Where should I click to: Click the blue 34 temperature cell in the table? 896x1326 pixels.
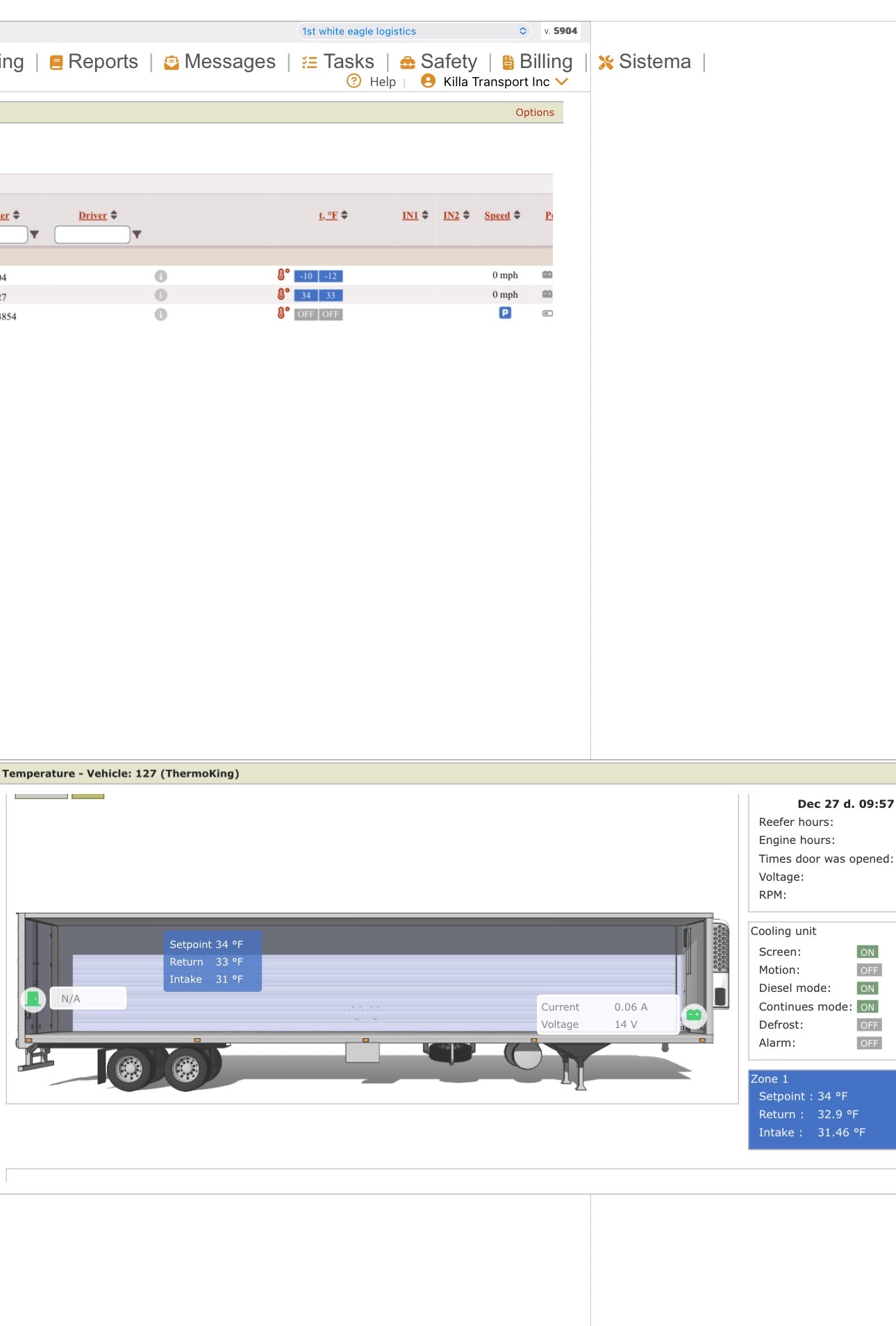[x=306, y=296]
